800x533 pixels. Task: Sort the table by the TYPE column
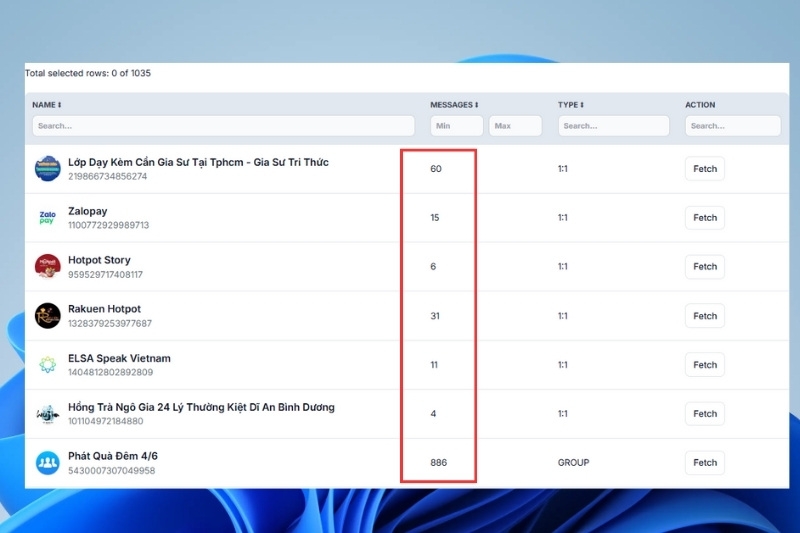coord(570,105)
